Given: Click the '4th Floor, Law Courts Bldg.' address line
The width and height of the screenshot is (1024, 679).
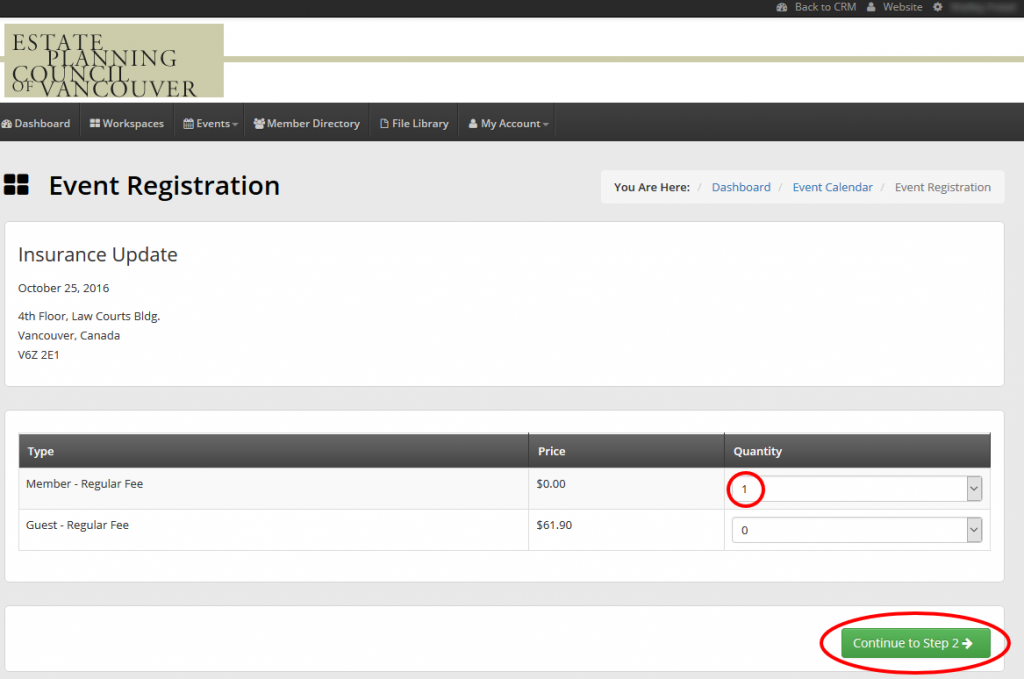Looking at the screenshot, I should pyautogui.click(x=89, y=316).
